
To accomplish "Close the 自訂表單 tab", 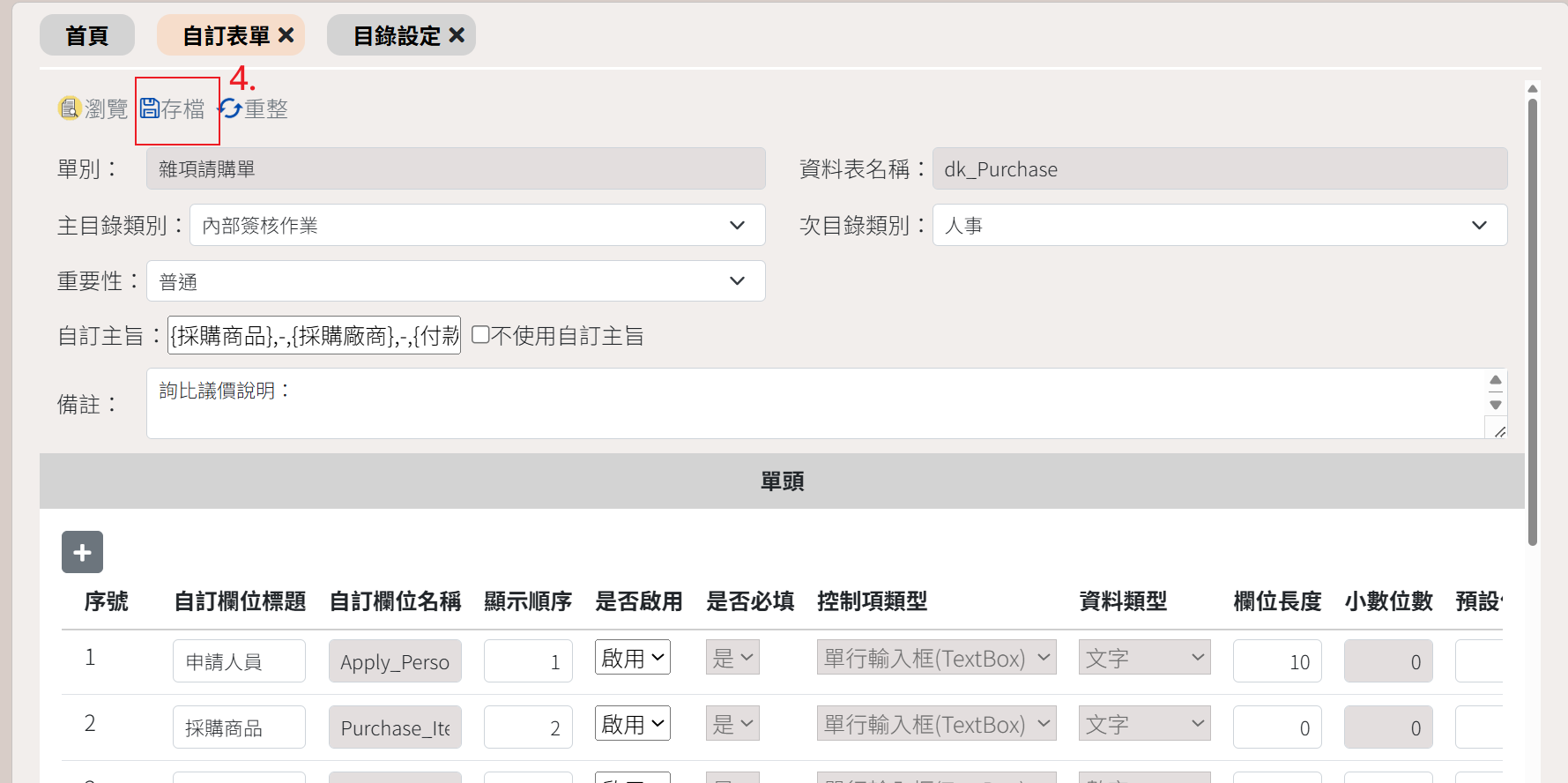I will 286,35.
